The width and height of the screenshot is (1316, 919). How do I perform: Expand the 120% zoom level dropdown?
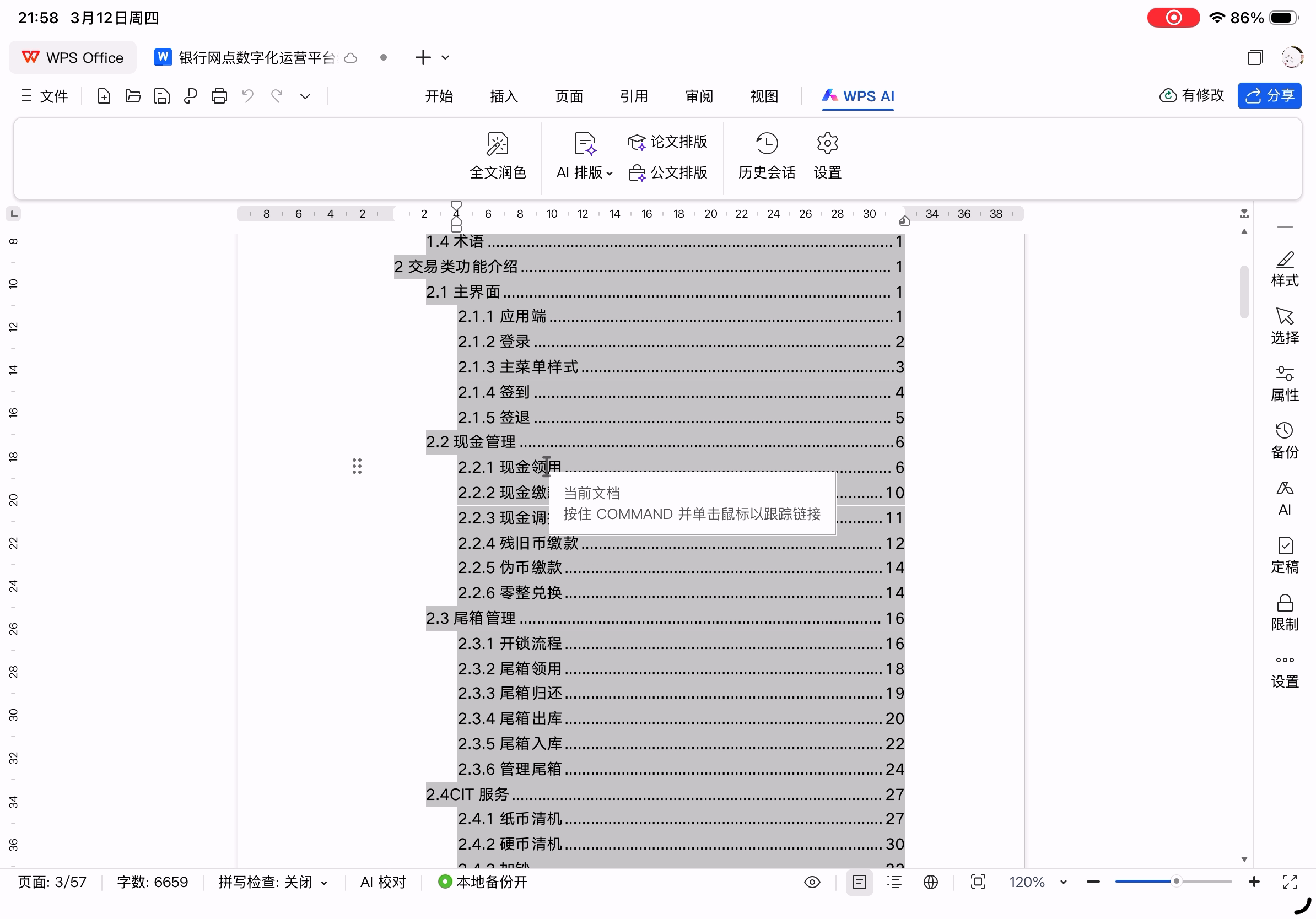1062,882
